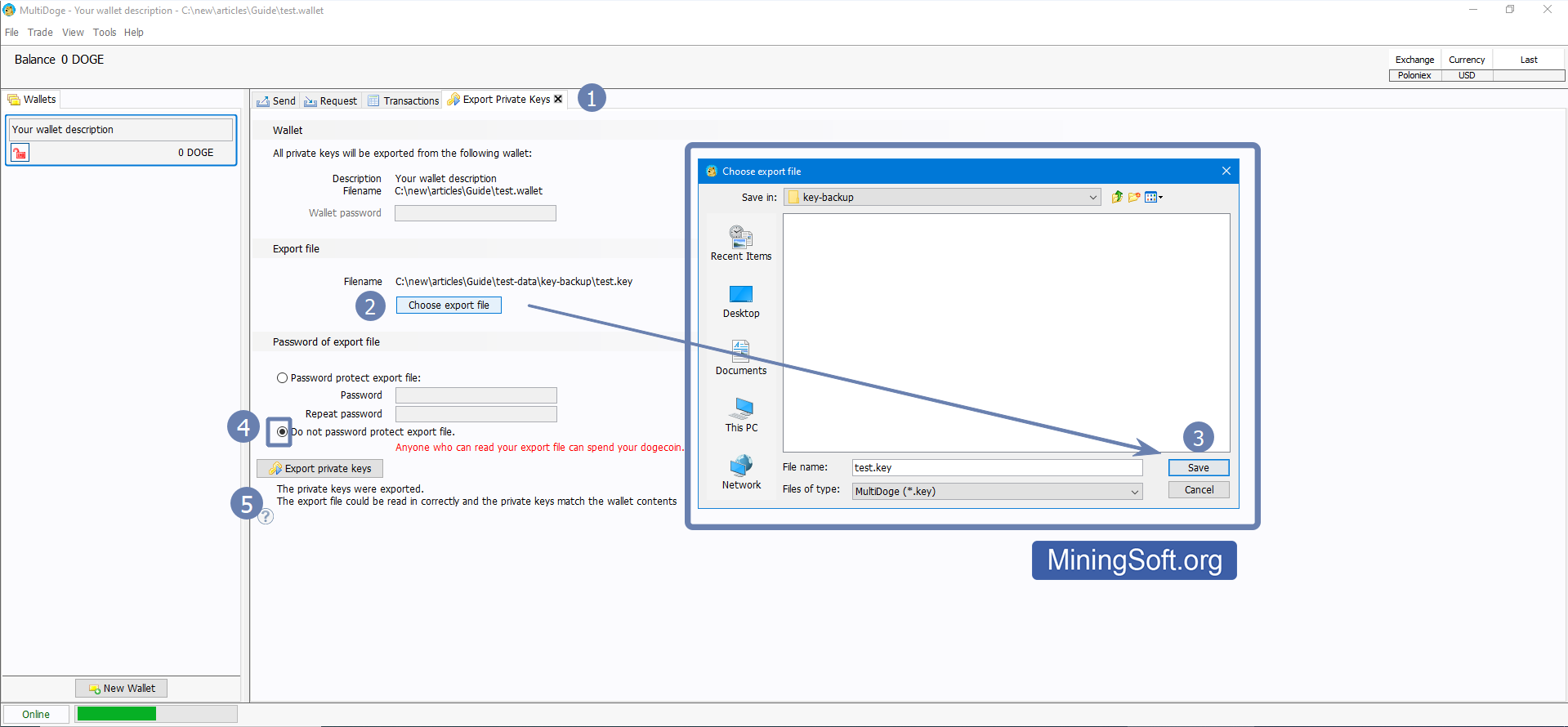
Task: Open the Trade menu
Action: click(40, 33)
